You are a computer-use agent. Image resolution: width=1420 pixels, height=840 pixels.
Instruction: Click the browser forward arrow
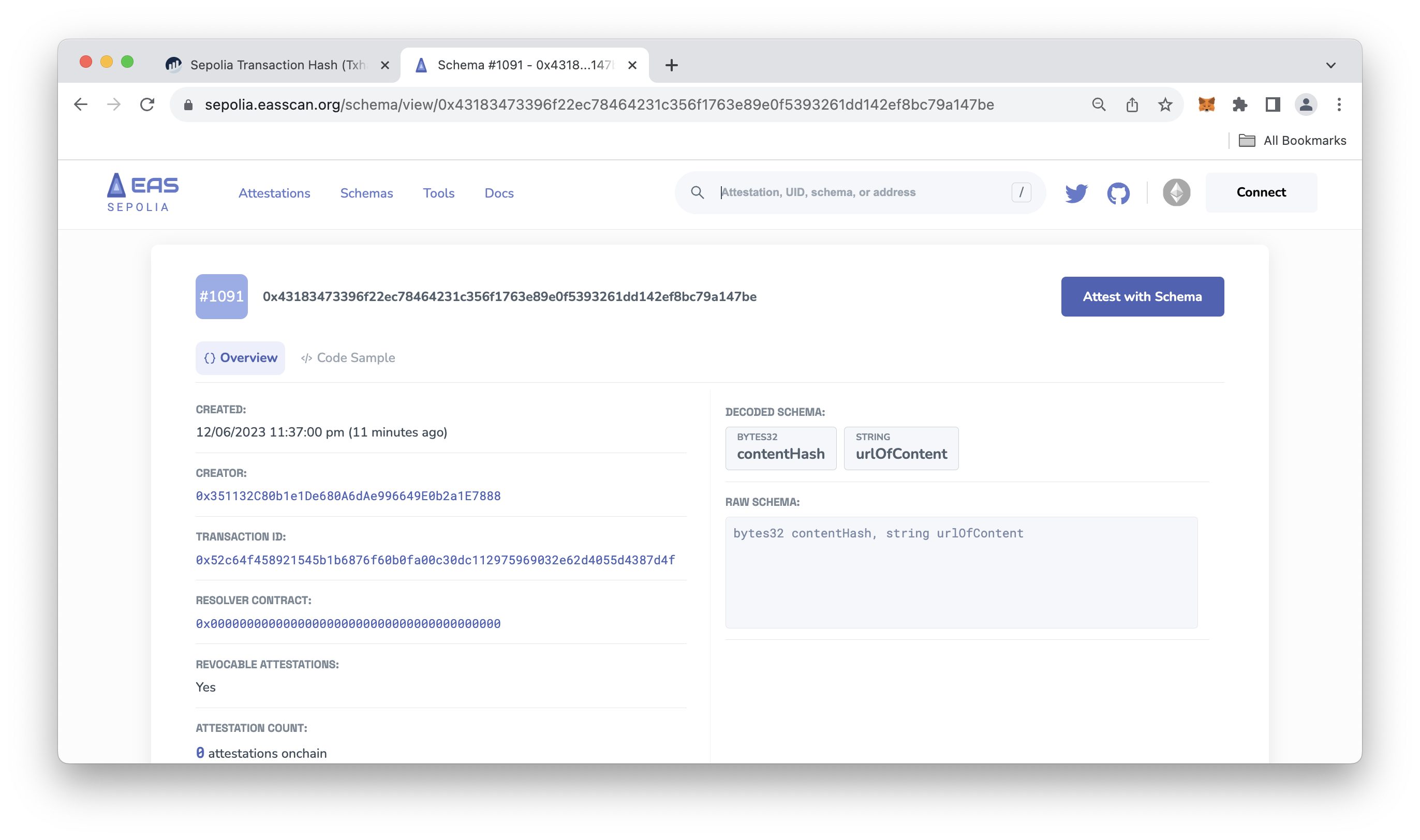(x=114, y=104)
